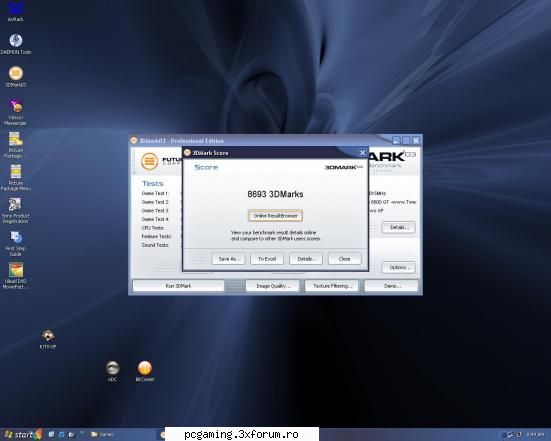This screenshot has height=441, width=551.
Task: Export the score with To Excel
Action: (x=267, y=259)
